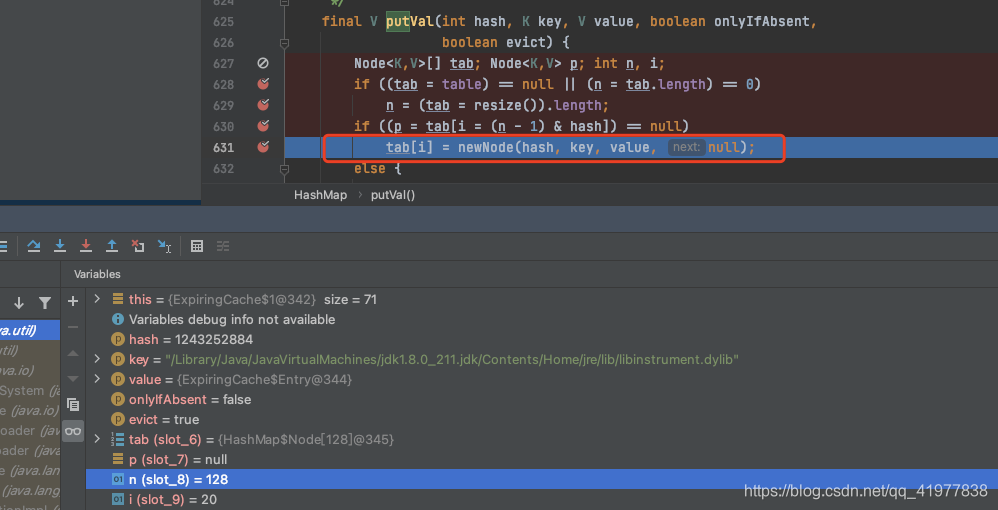Click 'boolean evict' parameter on line 626
Screen dimensions: 998x510
[493, 43]
